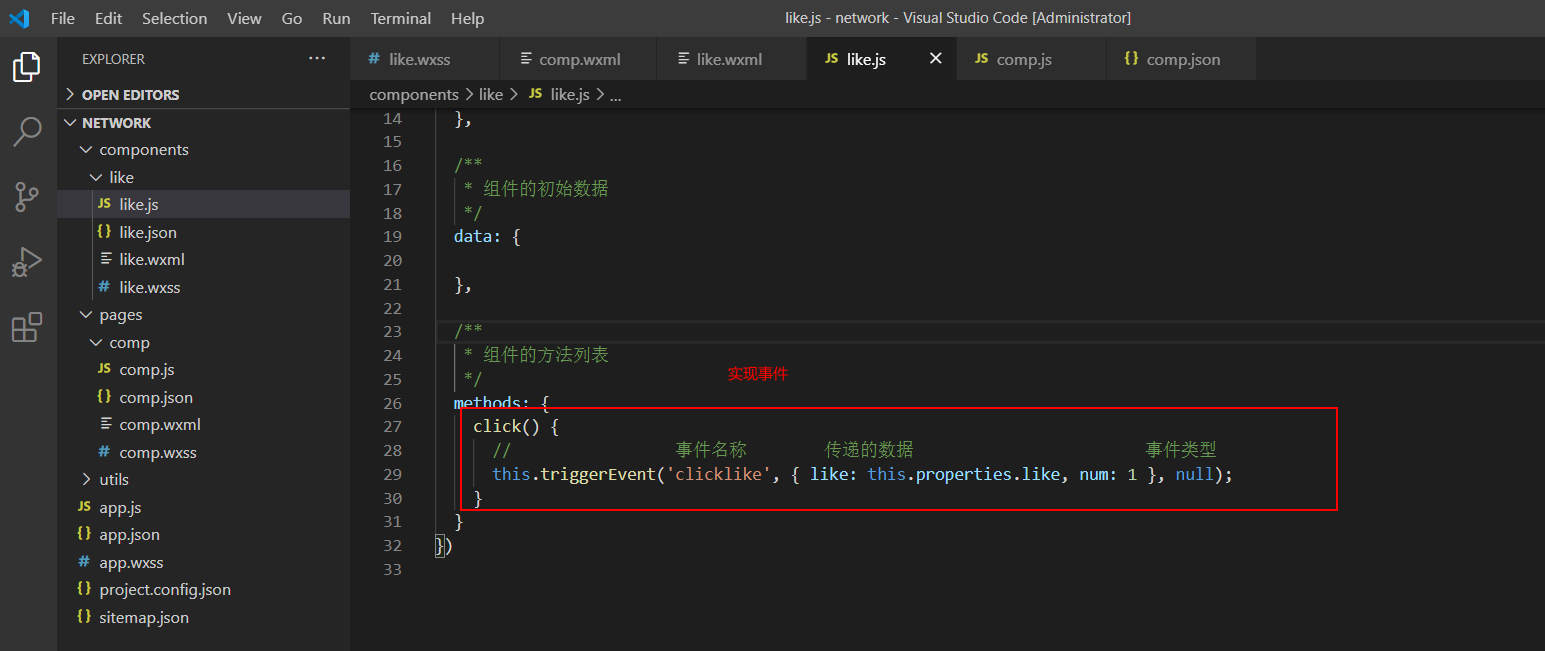
Task: Click the JS icon on comp.js tab
Action: [981, 59]
